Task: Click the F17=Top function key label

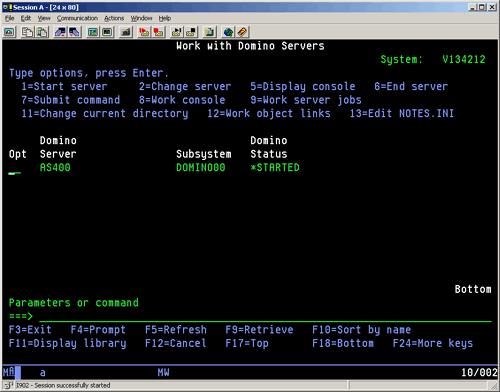Action: pos(247,343)
